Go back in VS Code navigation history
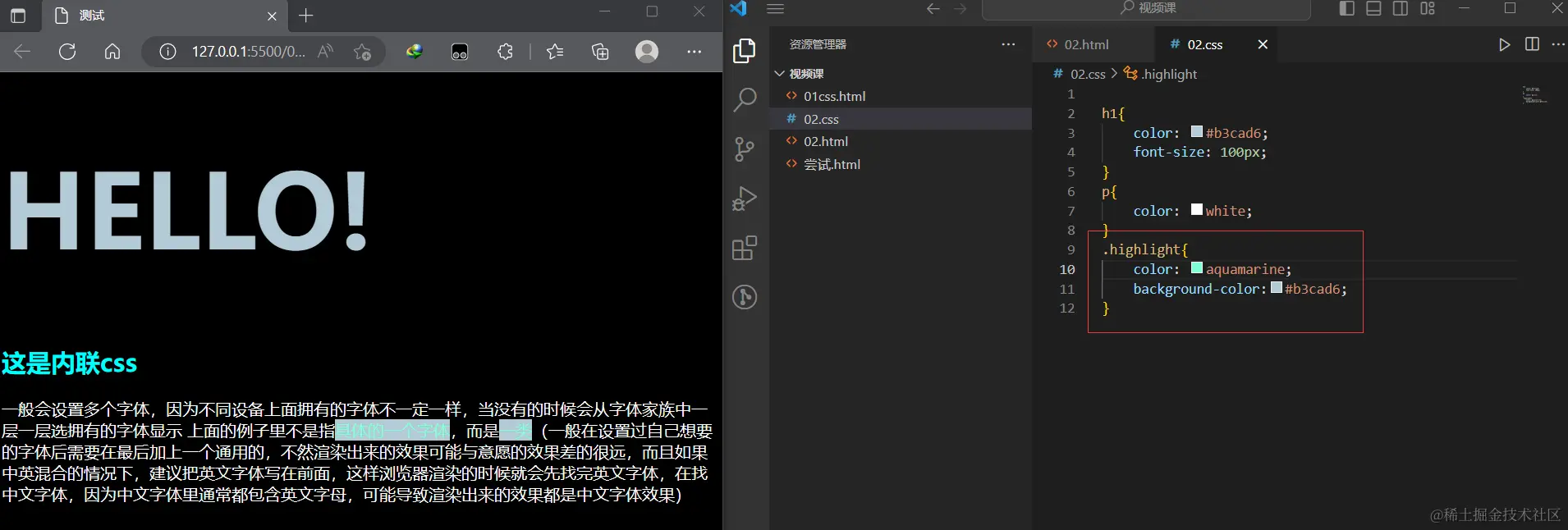Viewport: 1568px width, 530px height. pyautogui.click(x=933, y=9)
